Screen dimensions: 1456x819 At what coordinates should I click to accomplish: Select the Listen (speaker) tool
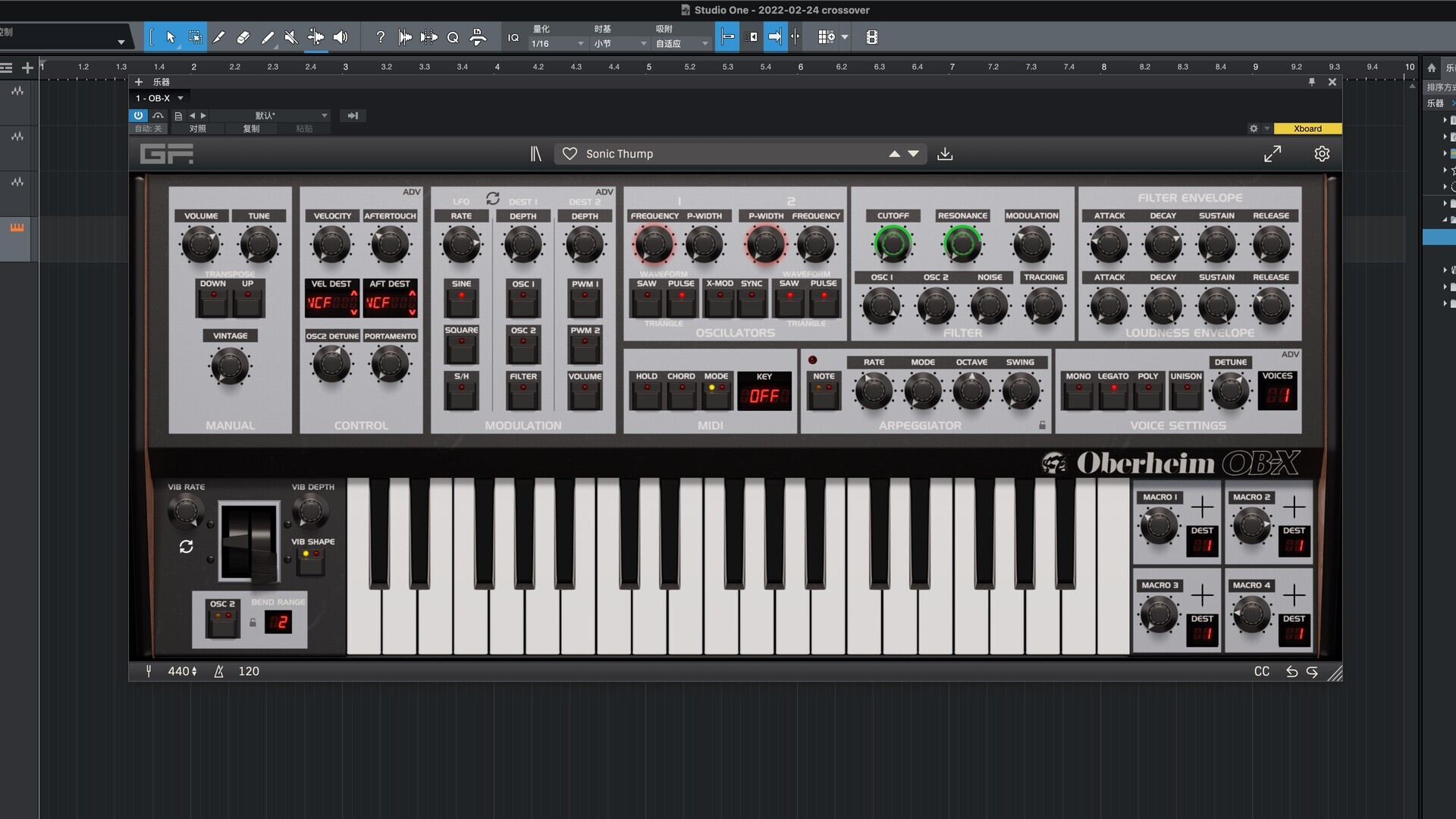(340, 37)
